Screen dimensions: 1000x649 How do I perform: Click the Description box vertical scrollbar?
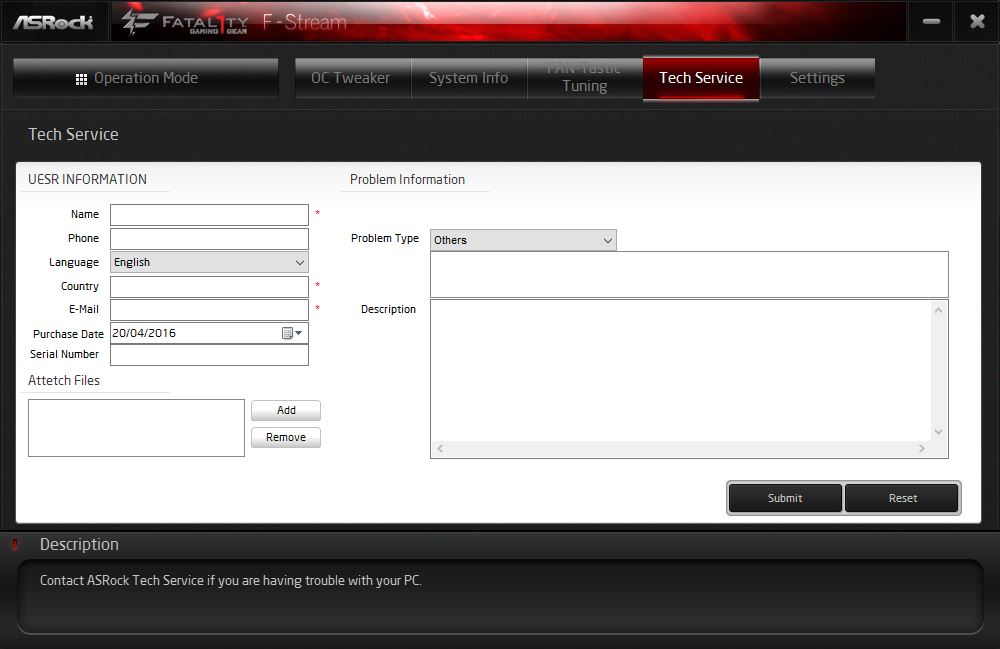938,370
